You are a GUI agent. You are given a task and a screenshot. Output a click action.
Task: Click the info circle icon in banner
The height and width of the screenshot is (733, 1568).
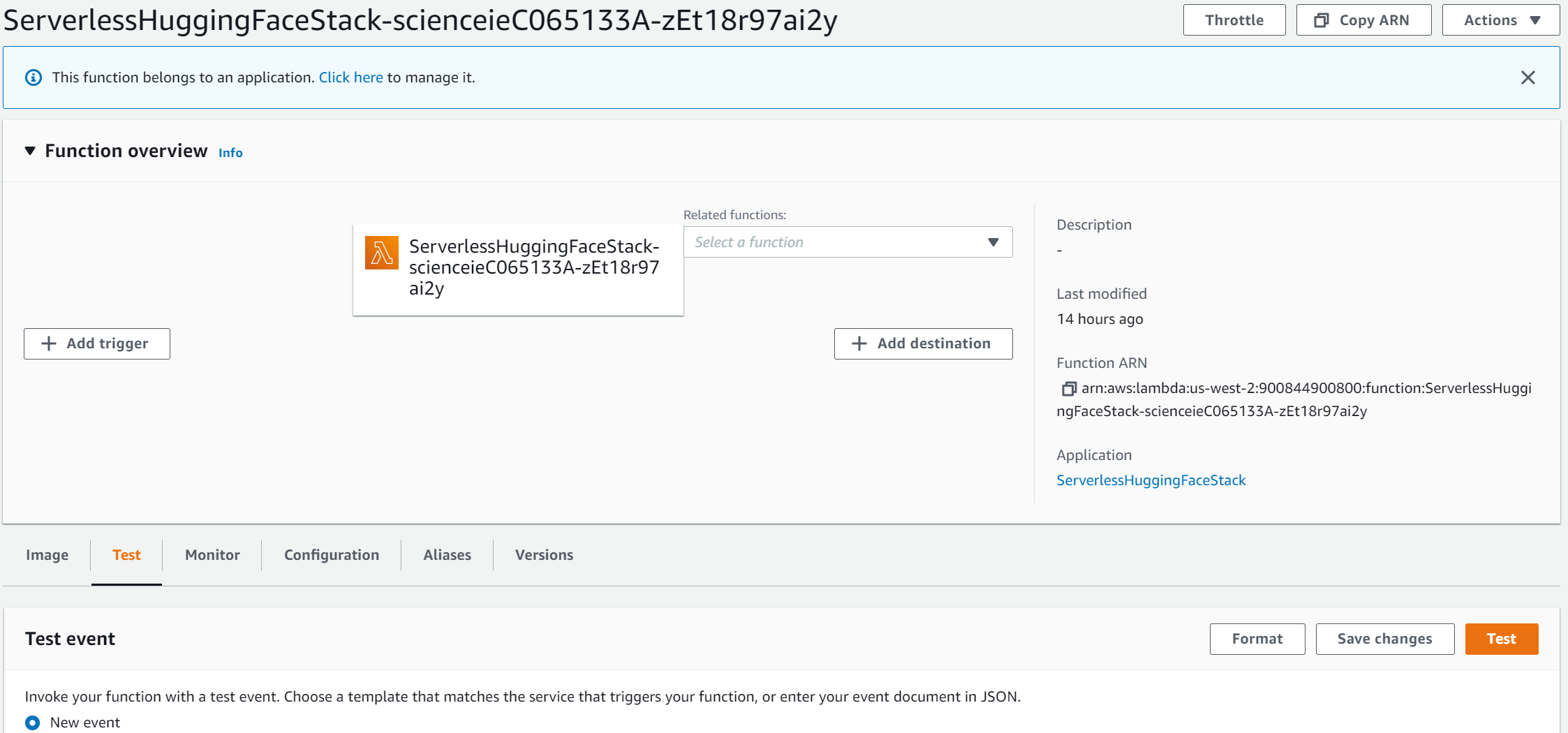click(x=34, y=77)
